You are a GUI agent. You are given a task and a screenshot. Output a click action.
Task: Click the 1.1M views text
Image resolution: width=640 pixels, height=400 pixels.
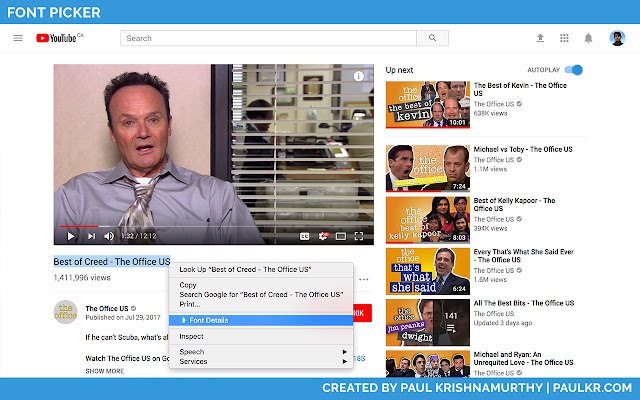[x=490, y=169]
